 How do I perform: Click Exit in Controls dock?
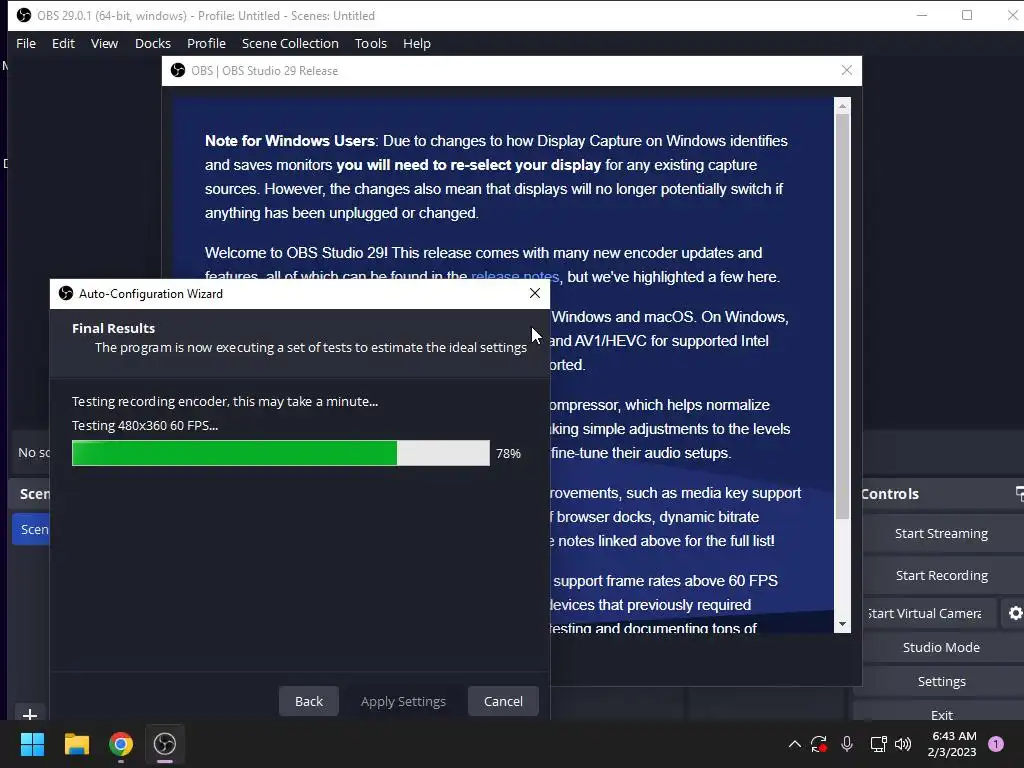[941, 714]
